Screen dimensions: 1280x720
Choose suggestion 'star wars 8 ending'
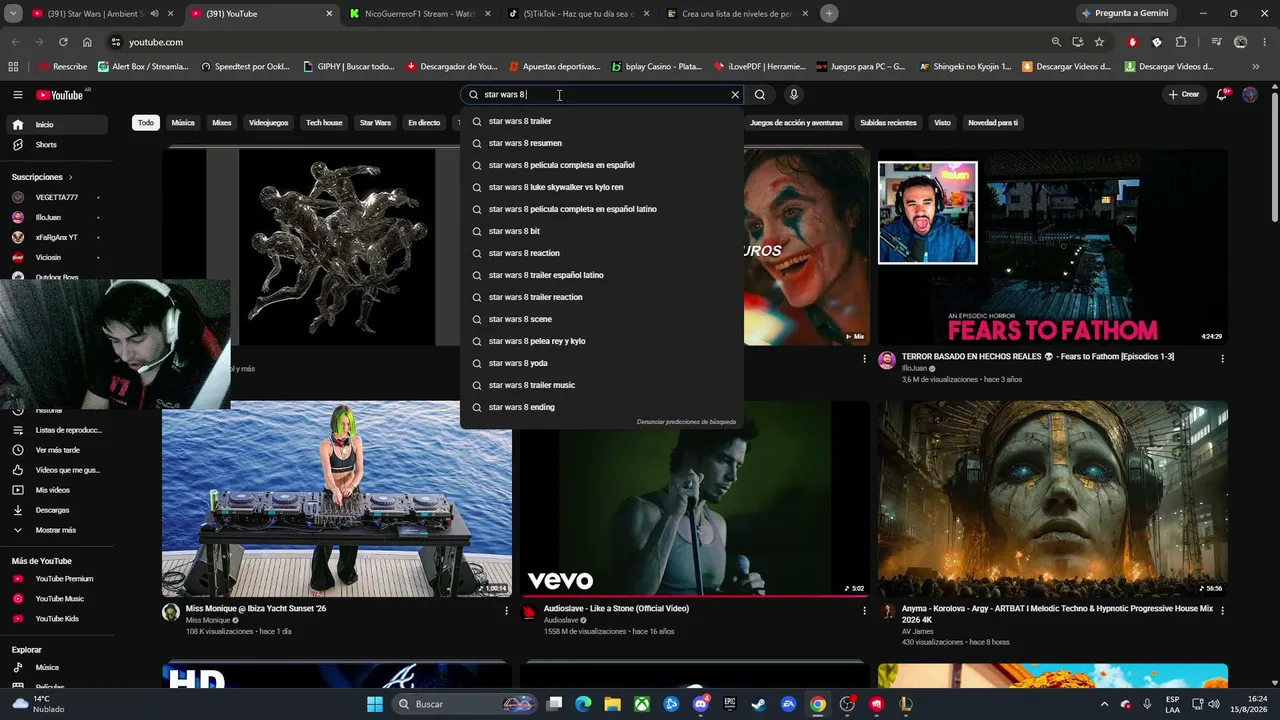[x=602, y=407]
